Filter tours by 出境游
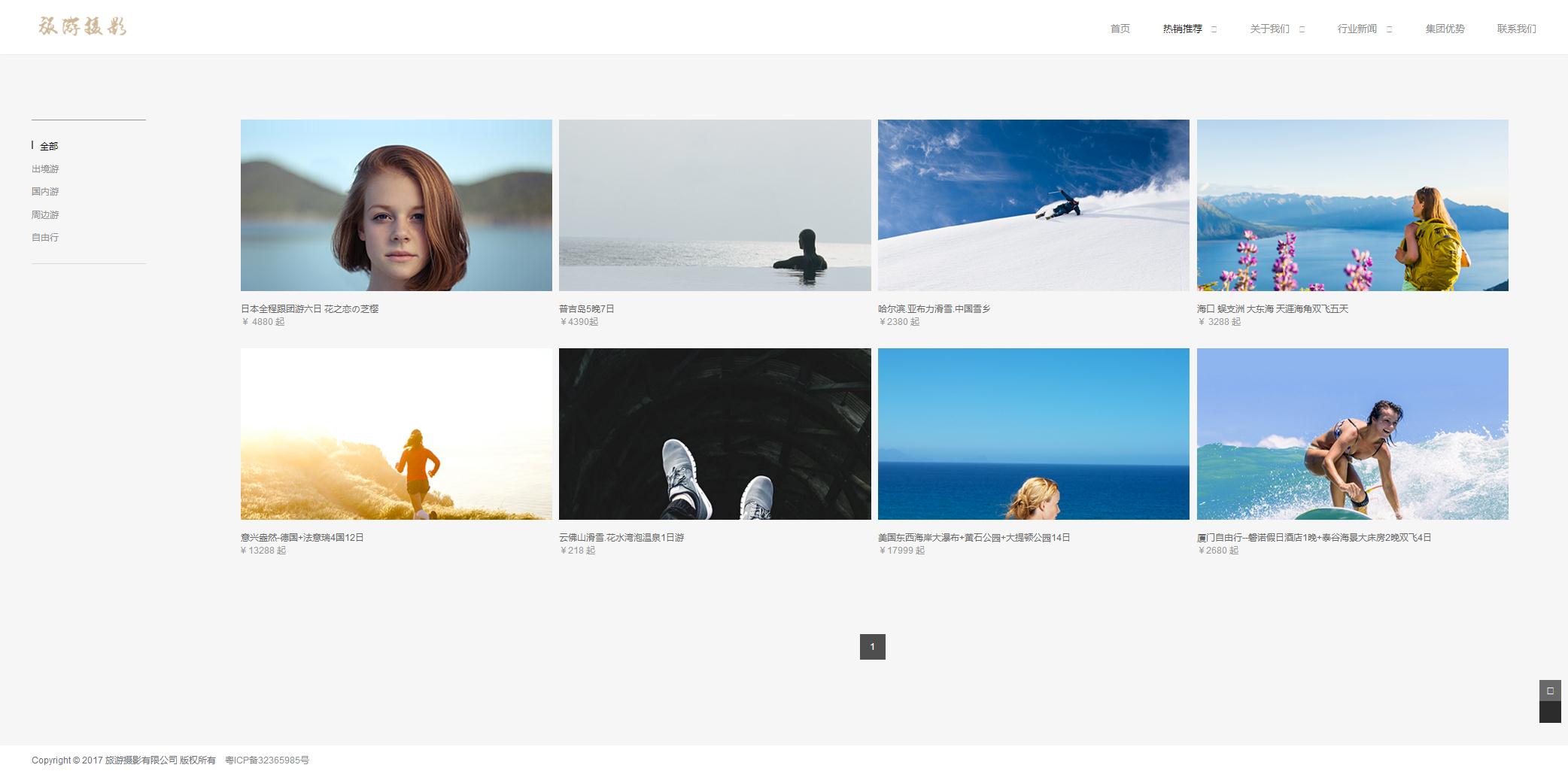This screenshot has width=1568, height=774. coord(45,169)
